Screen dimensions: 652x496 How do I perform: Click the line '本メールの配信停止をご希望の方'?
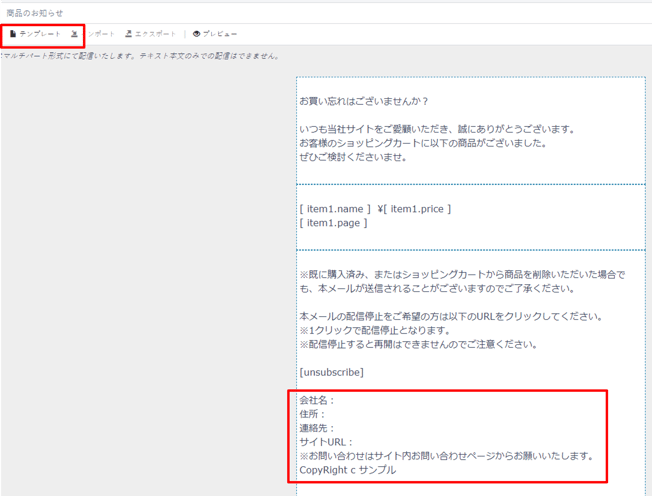click(452, 316)
